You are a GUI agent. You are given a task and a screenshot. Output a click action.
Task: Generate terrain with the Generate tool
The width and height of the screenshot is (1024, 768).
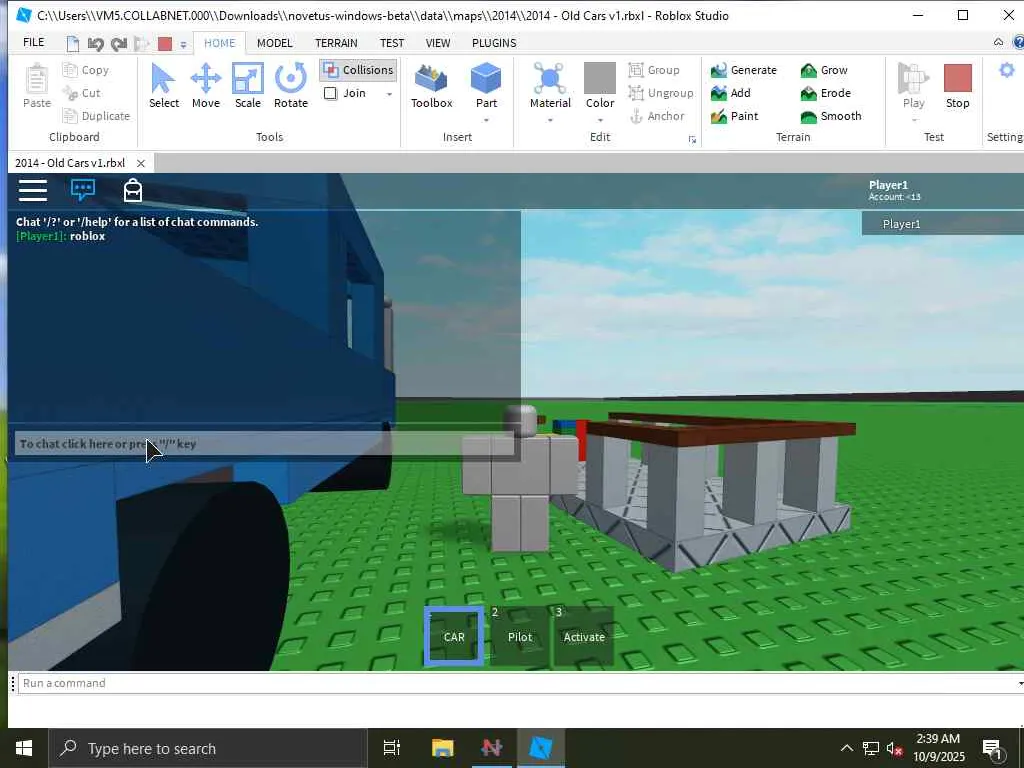(744, 70)
